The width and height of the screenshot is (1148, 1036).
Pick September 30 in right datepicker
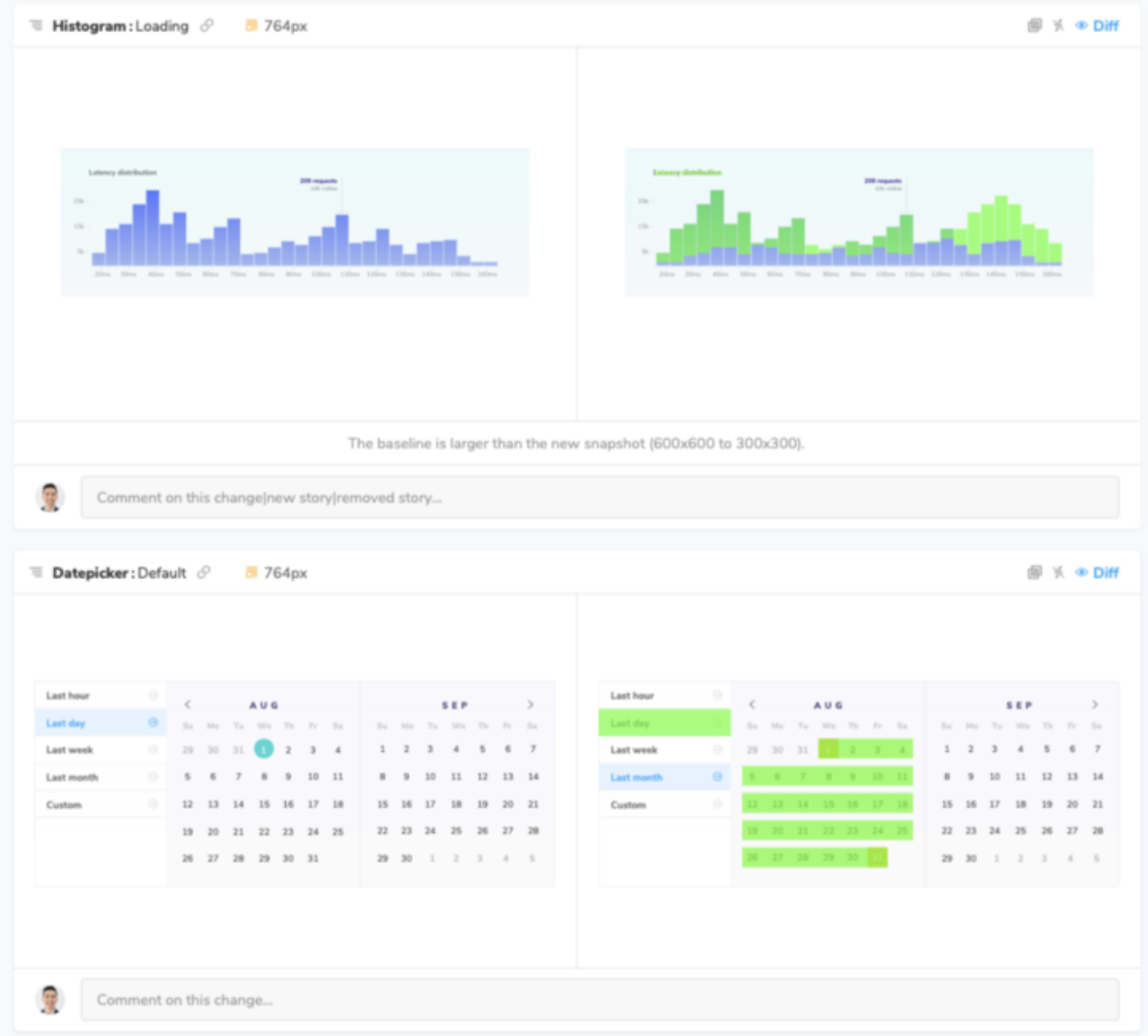pyautogui.click(x=971, y=858)
